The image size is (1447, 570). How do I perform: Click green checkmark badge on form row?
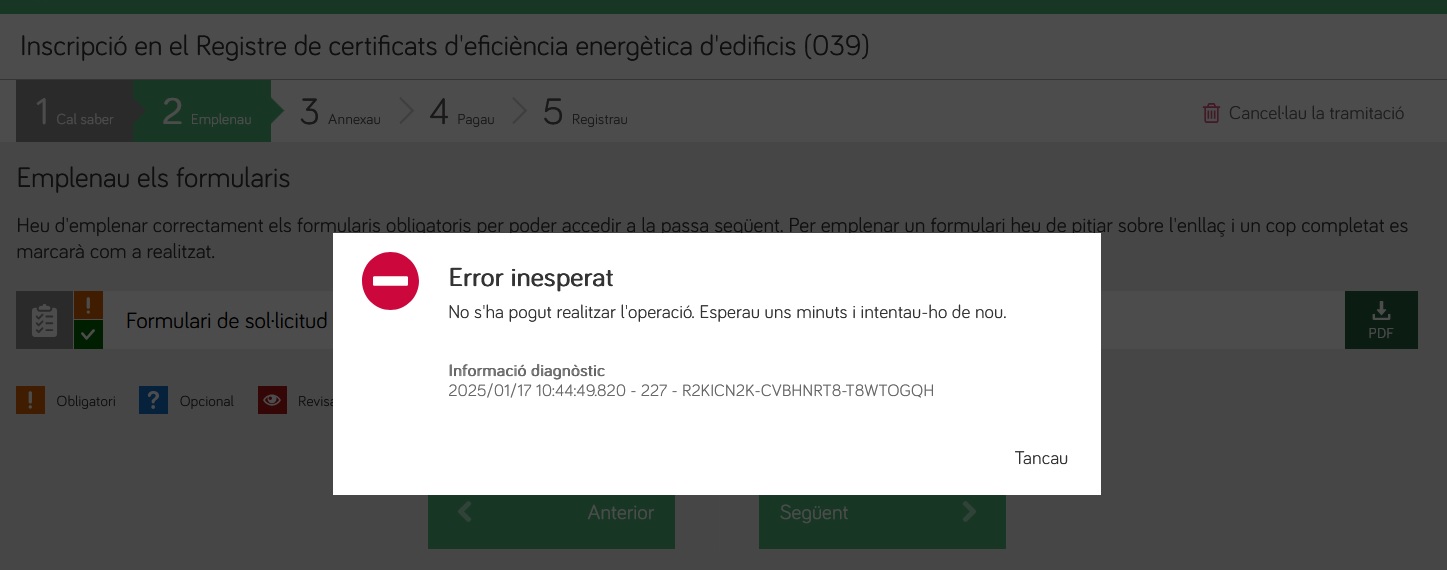pyautogui.click(x=89, y=335)
